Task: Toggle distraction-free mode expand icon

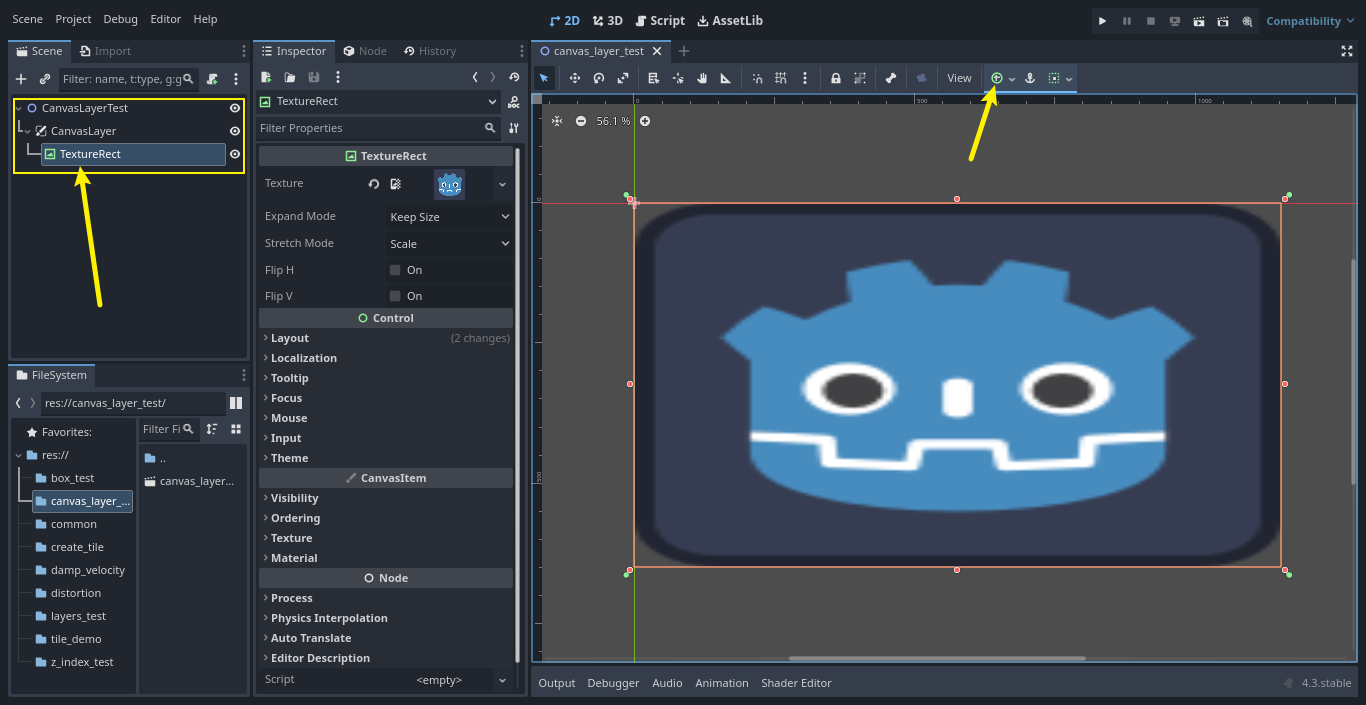Action: pos(1346,51)
